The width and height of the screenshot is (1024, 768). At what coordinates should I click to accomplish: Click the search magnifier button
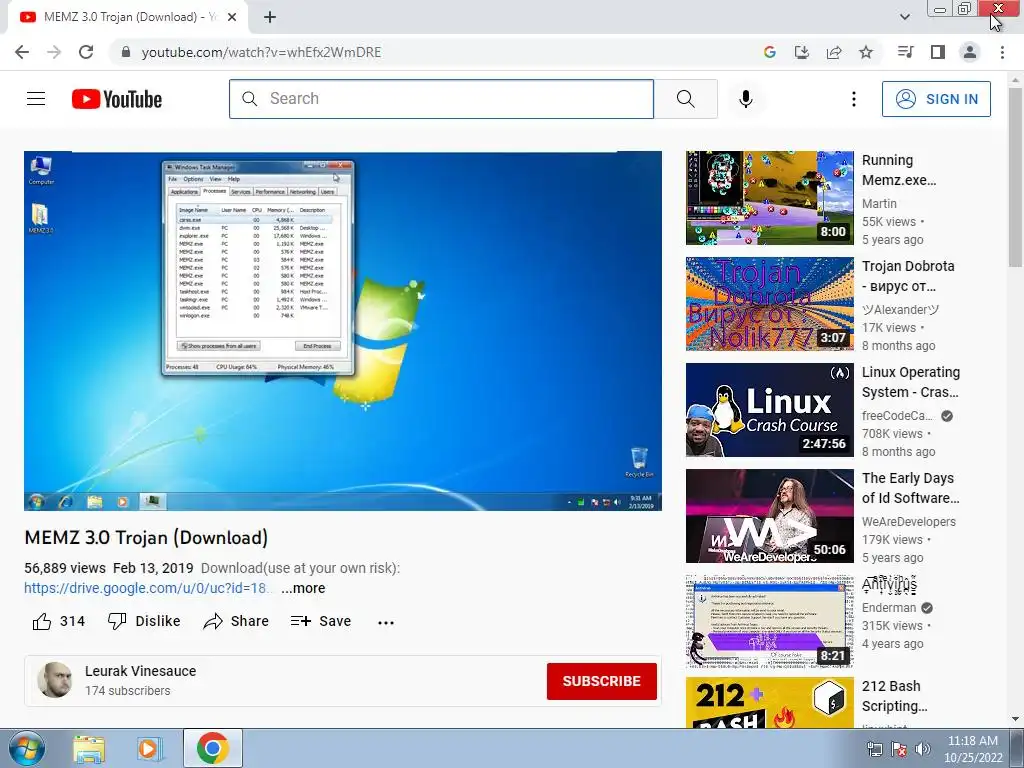coord(686,99)
